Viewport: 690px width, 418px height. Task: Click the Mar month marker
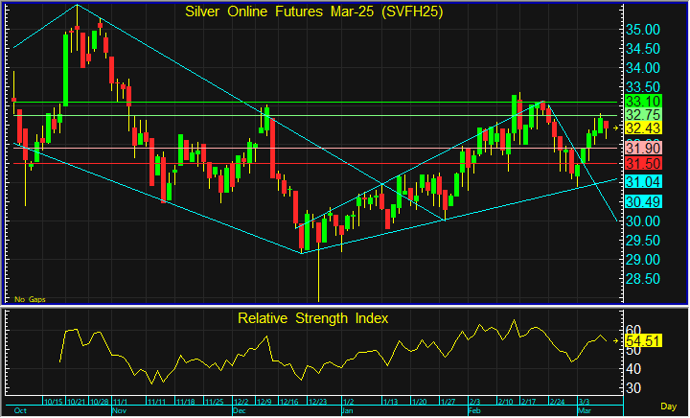point(584,411)
